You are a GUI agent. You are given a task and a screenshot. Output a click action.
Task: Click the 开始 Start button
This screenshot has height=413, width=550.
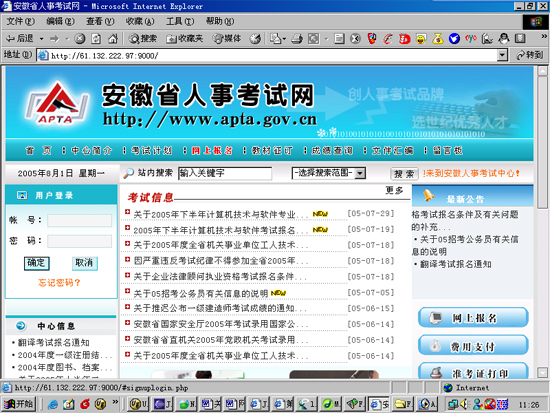click(x=19, y=404)
